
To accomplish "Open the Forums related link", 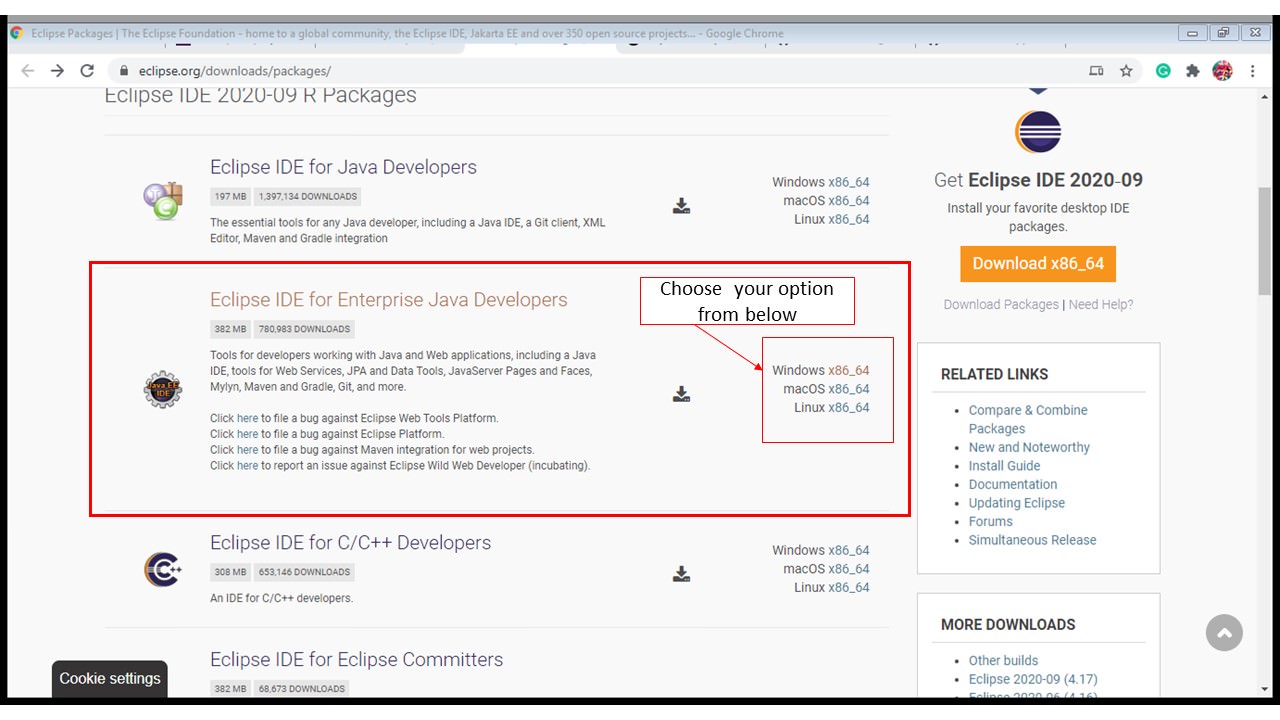I will point(991,521).
